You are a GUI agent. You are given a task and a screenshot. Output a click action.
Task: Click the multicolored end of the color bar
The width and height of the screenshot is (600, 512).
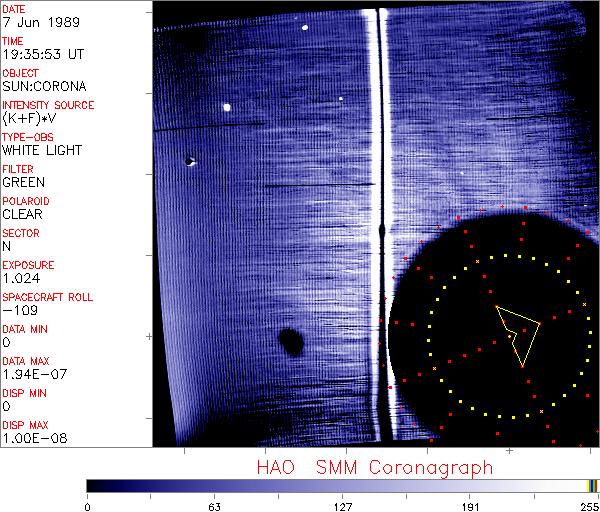click(x=592, y=485)
